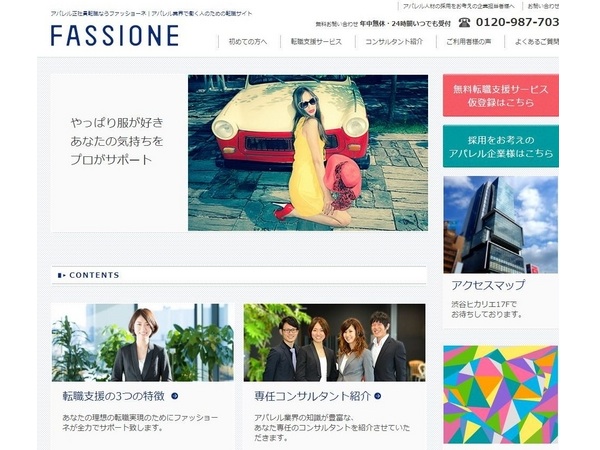Open よくあるご質問 navigation item
The width and height of the screenshot is (600, 450).
(x=536, y=42)
